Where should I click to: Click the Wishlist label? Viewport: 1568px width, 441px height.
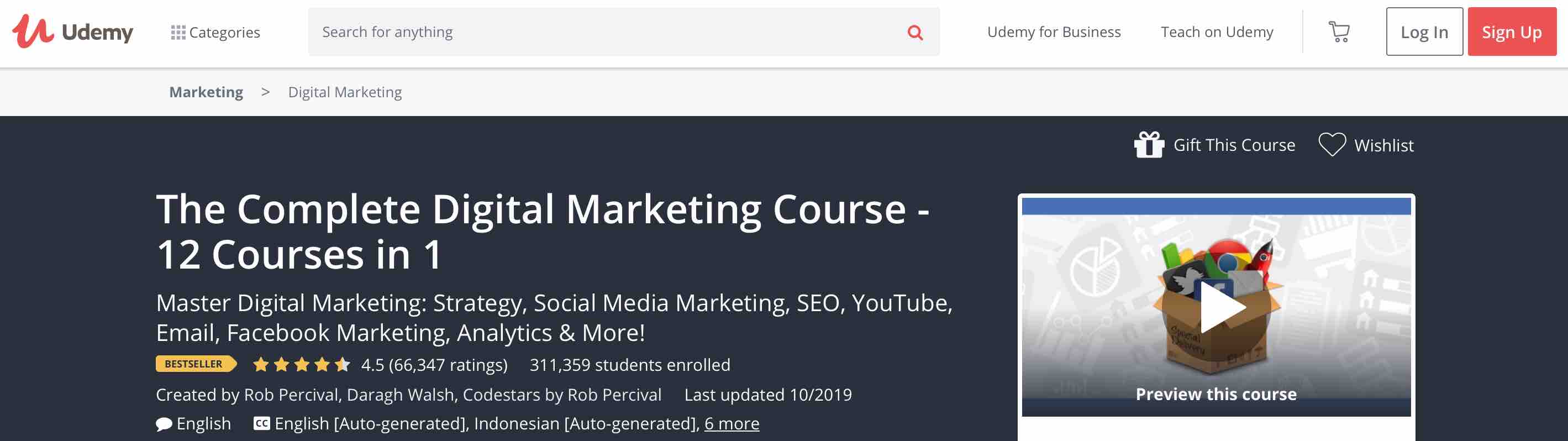click(x=1383, y=145)
